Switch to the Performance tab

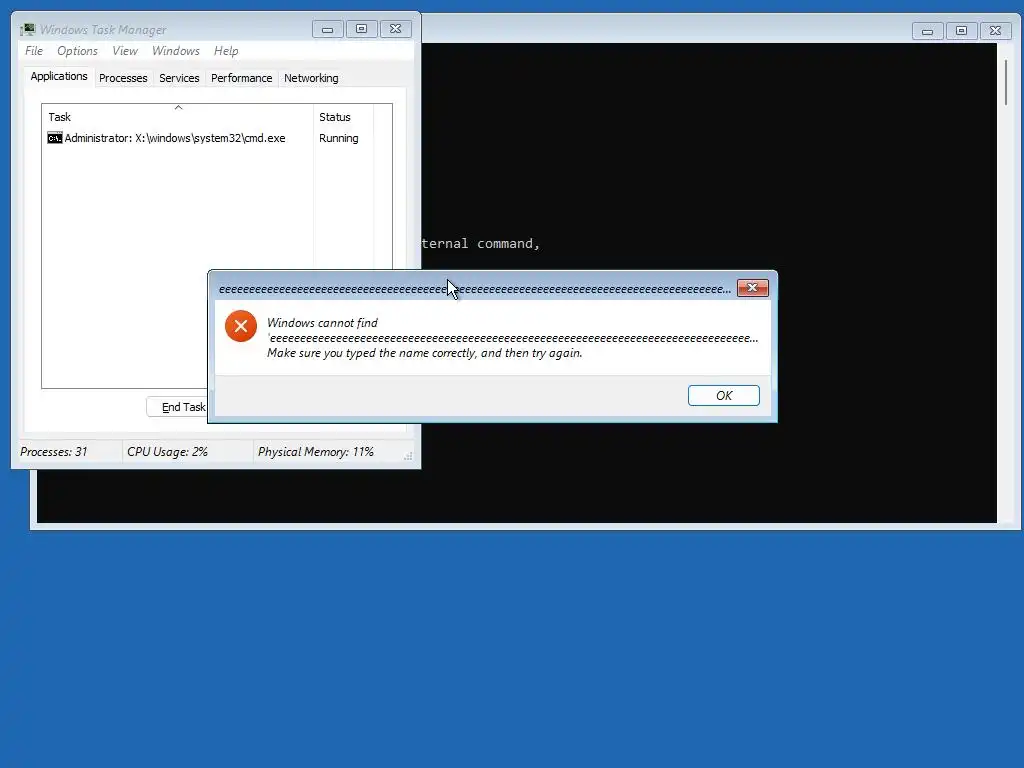tap(241, 78)
